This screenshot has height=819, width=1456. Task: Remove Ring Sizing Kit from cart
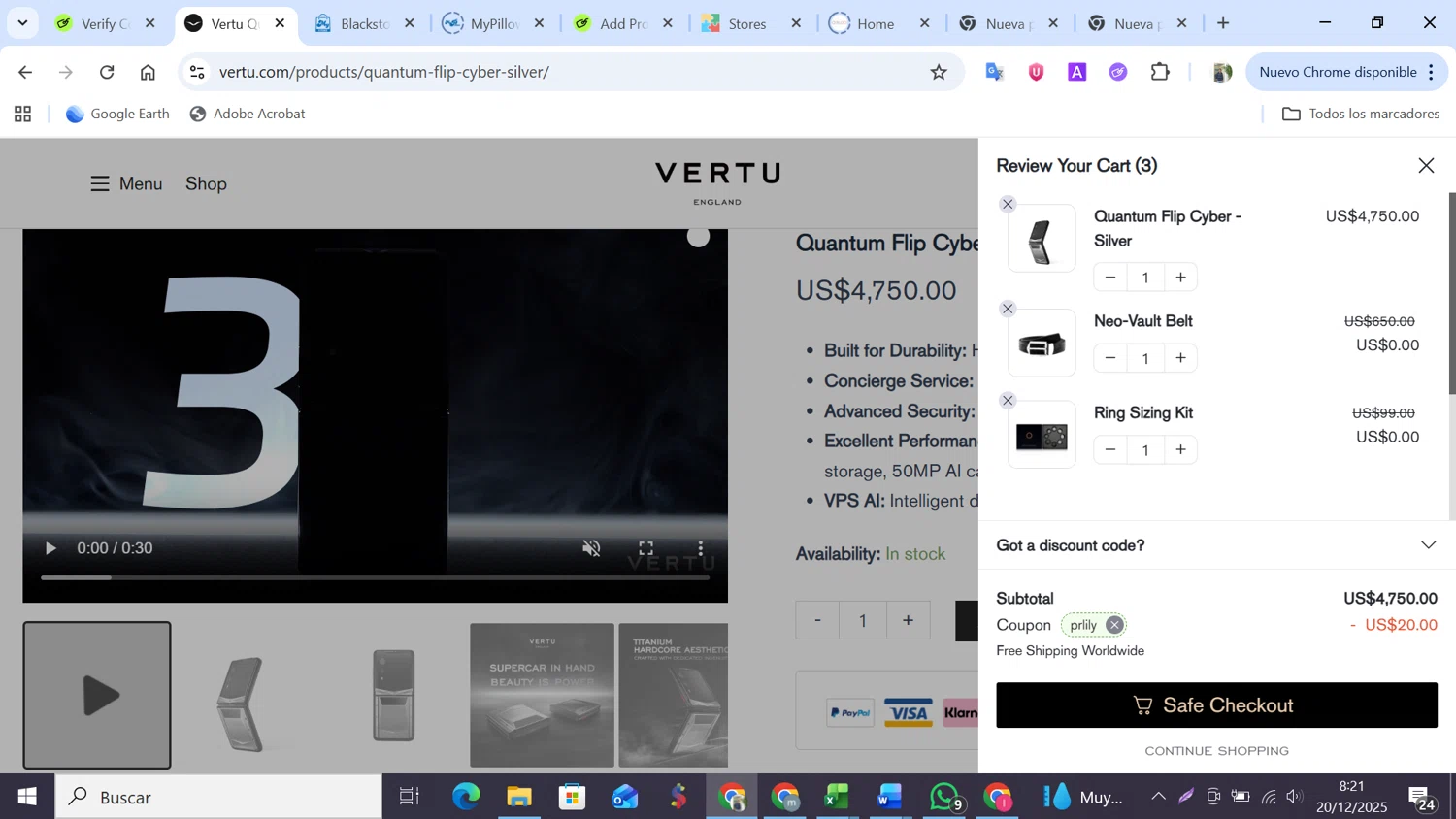click(1008, 400)
